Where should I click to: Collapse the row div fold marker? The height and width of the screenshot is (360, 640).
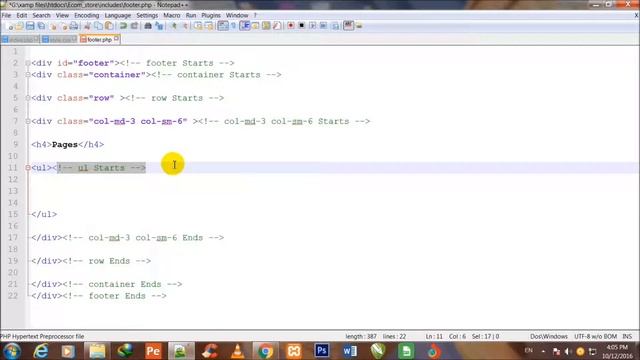pyautogui.click(x=28, y=98)
